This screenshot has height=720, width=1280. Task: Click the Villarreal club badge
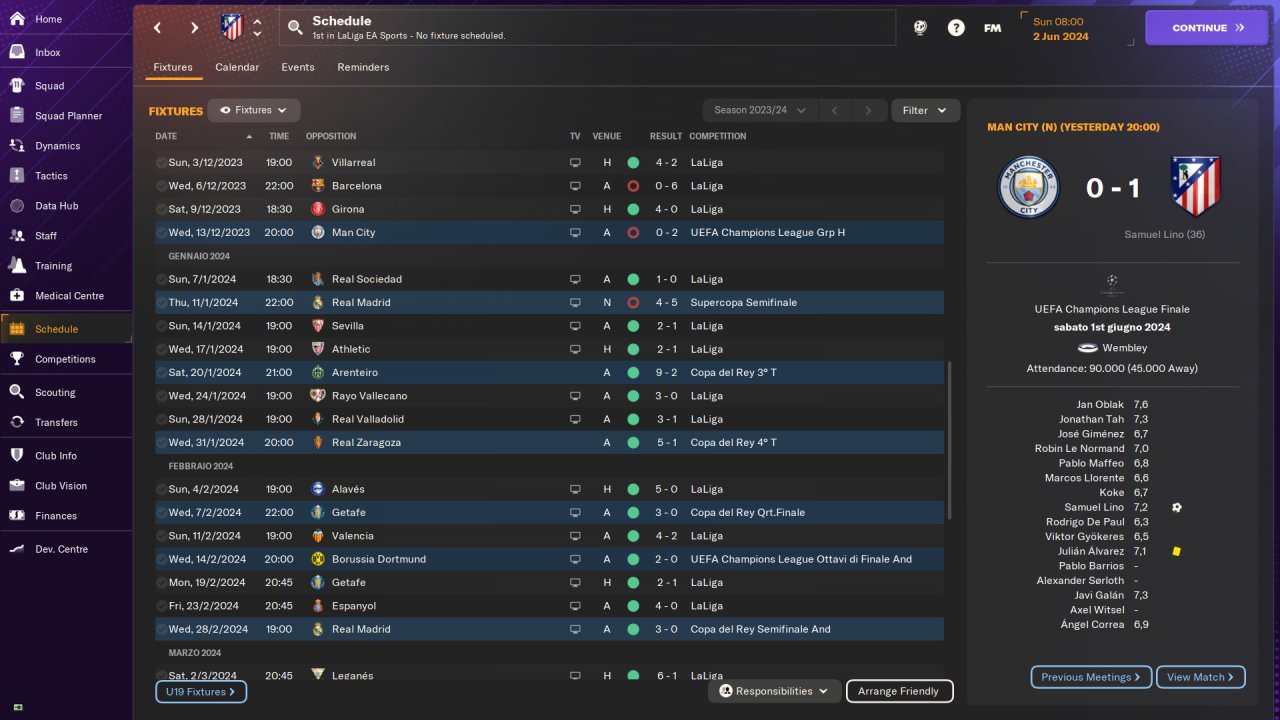tap(318, 162)
